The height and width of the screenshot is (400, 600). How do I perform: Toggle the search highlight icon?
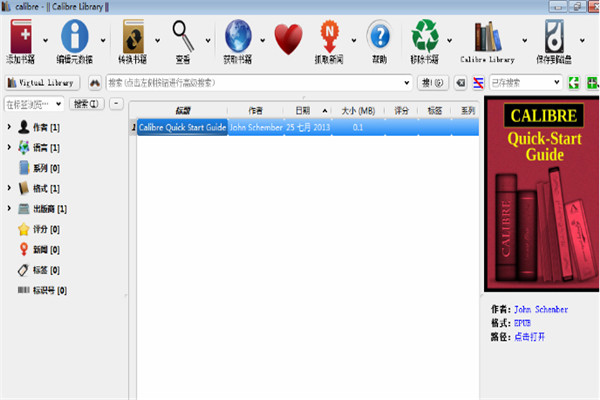[478, 83]
